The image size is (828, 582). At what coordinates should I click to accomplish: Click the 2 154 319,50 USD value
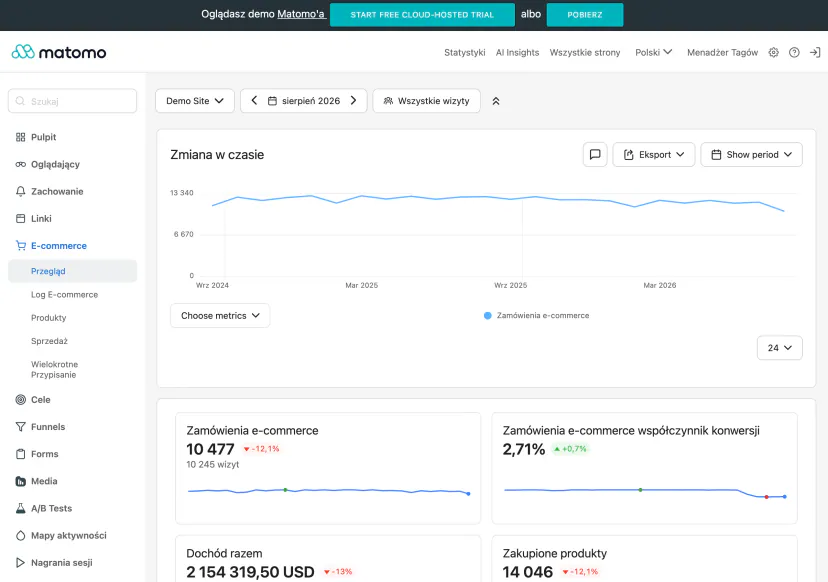[250, 572]
